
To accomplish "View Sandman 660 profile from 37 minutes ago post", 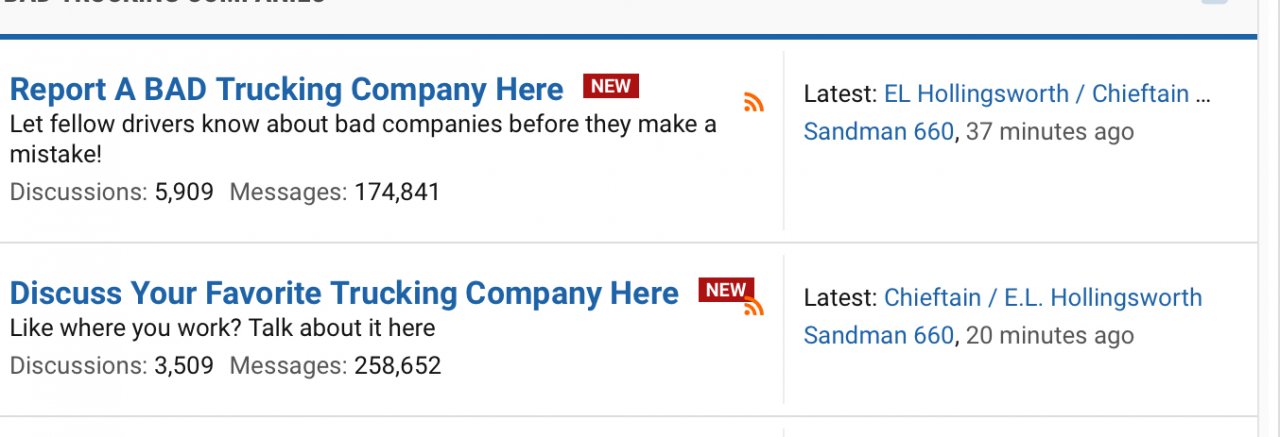I will point(878,131).
